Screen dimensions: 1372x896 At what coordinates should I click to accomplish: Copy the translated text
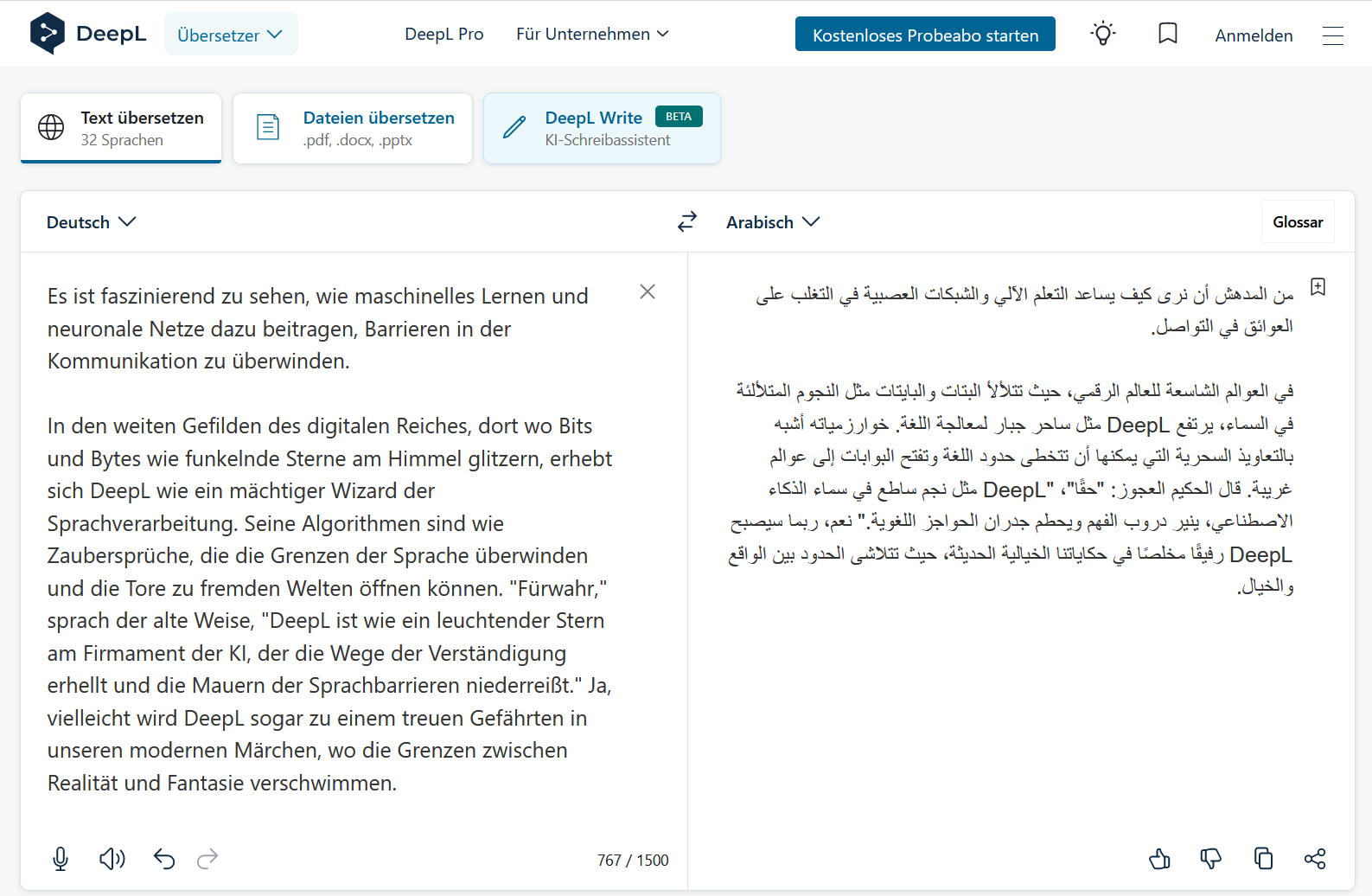pyautogui.click(x=1263, y=858)
